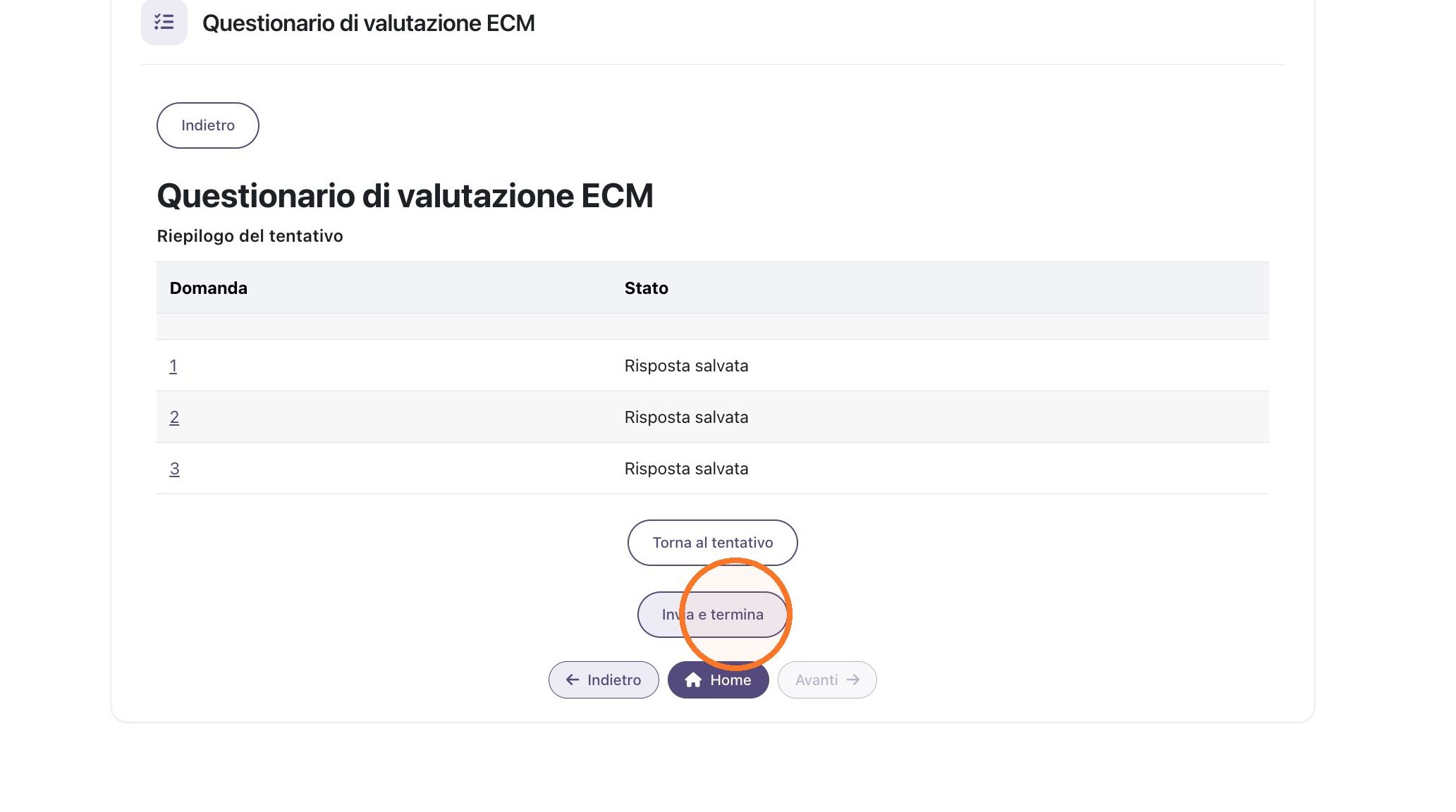
Task: Click the Riepilogo del tentativo subtitle
Action: click(x=250, y=236)
